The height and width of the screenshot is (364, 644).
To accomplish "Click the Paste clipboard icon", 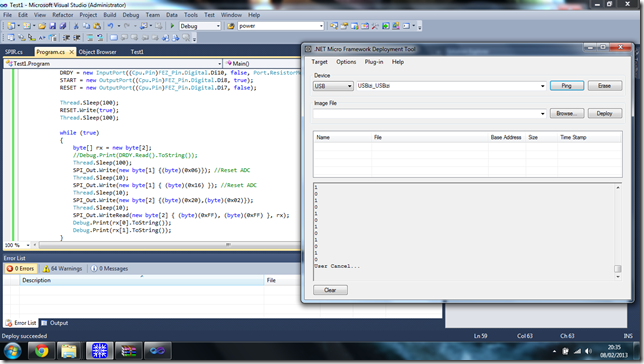I will point(97,26).
